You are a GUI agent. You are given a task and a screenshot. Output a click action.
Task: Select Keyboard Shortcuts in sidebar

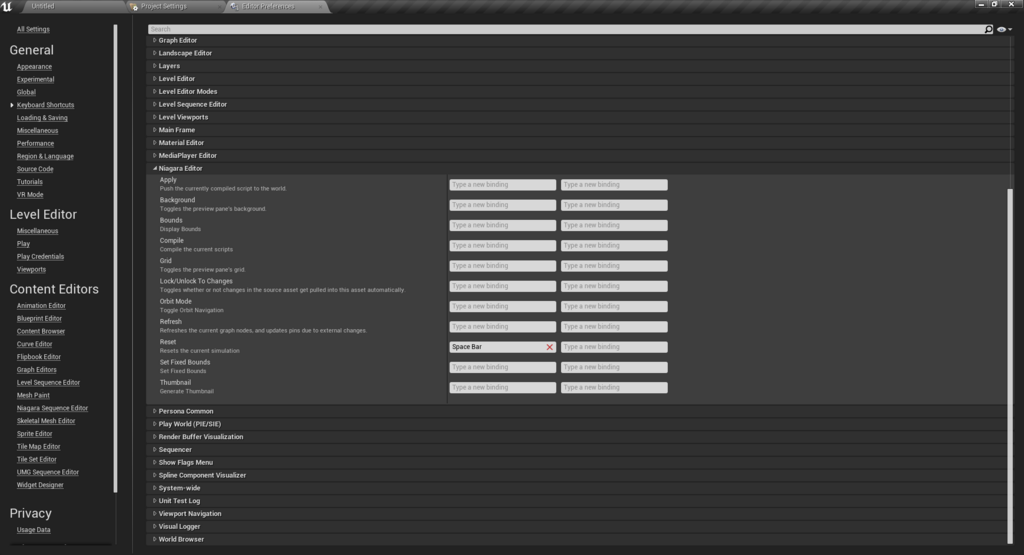[x=45, y=105]
